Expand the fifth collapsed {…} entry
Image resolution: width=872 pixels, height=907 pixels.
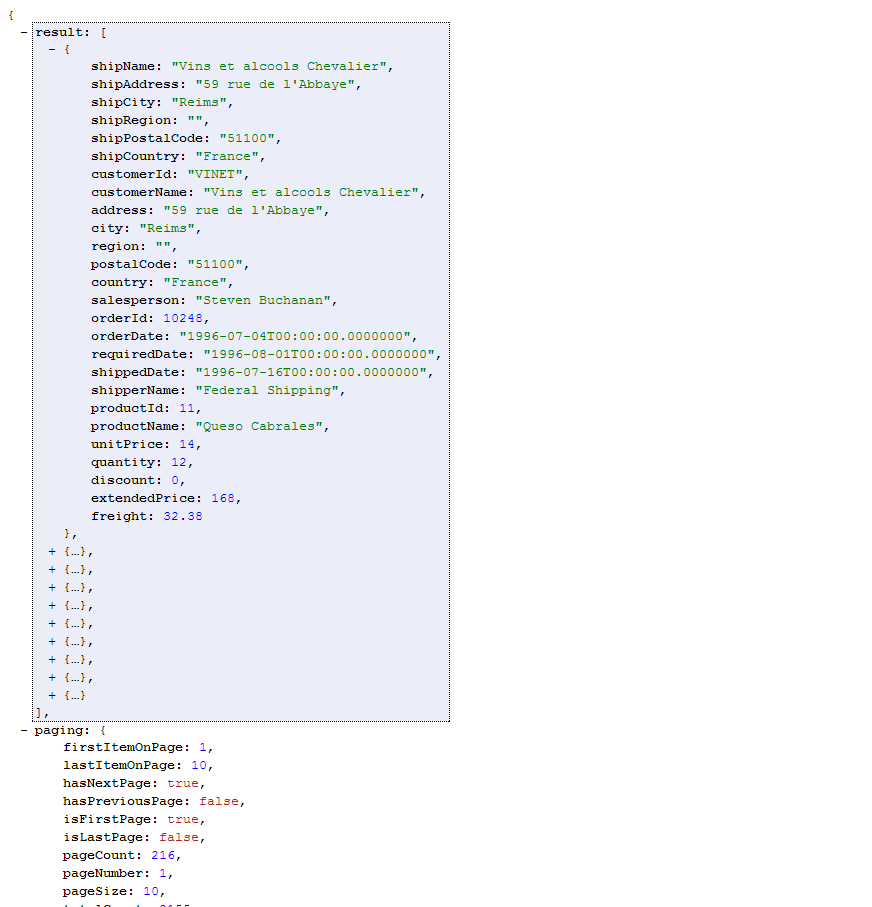[x=51, y=623]
